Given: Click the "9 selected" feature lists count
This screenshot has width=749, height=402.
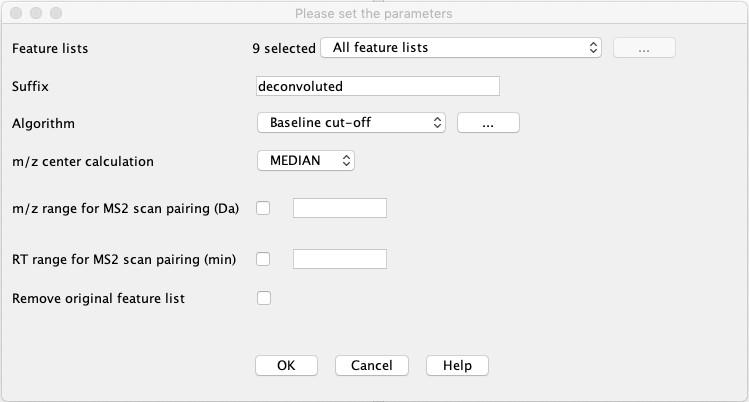Looking at the screenshot, I should tap(282, 47).
